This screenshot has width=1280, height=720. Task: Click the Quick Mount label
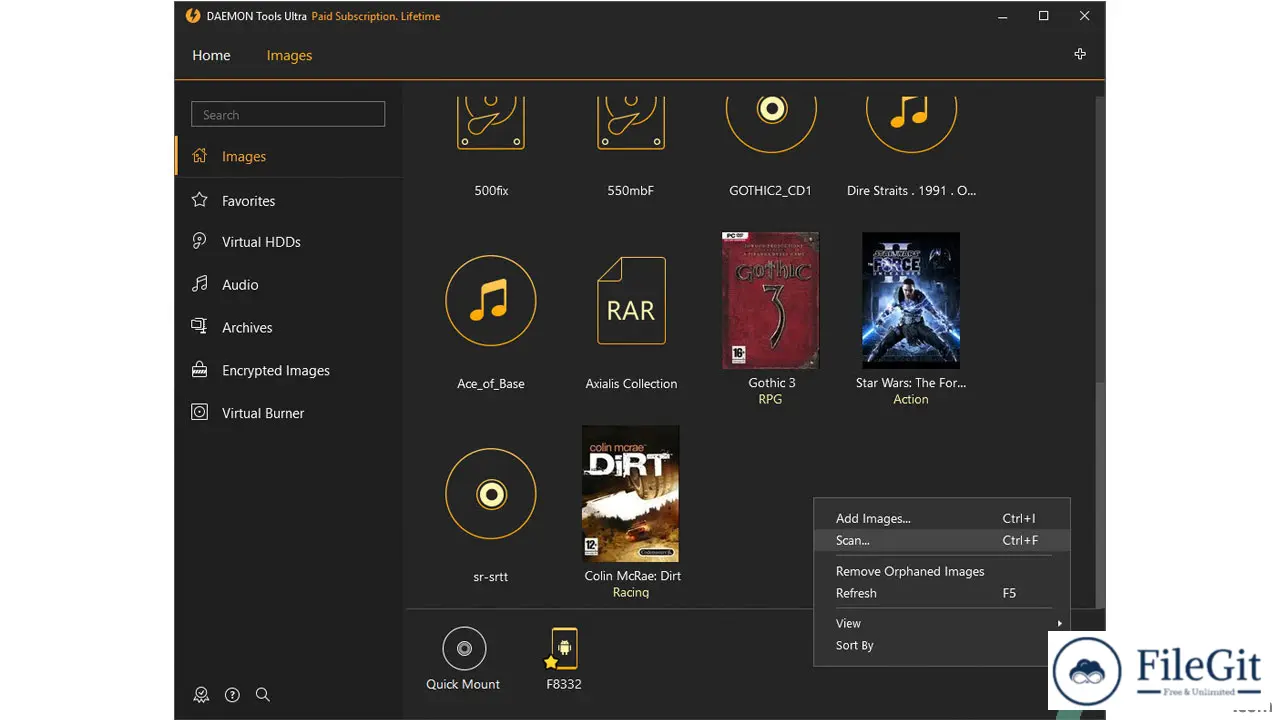coord(463,684)
